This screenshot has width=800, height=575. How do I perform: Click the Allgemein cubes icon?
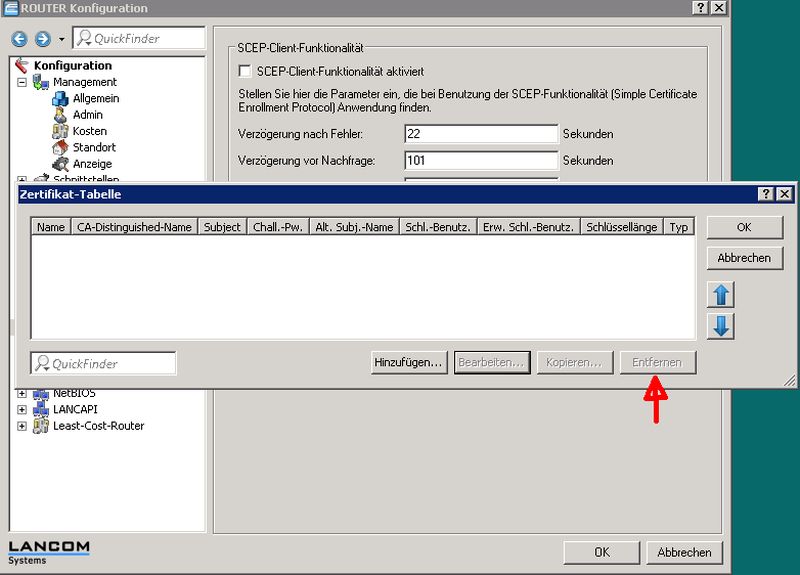click(x=60, y=98)
